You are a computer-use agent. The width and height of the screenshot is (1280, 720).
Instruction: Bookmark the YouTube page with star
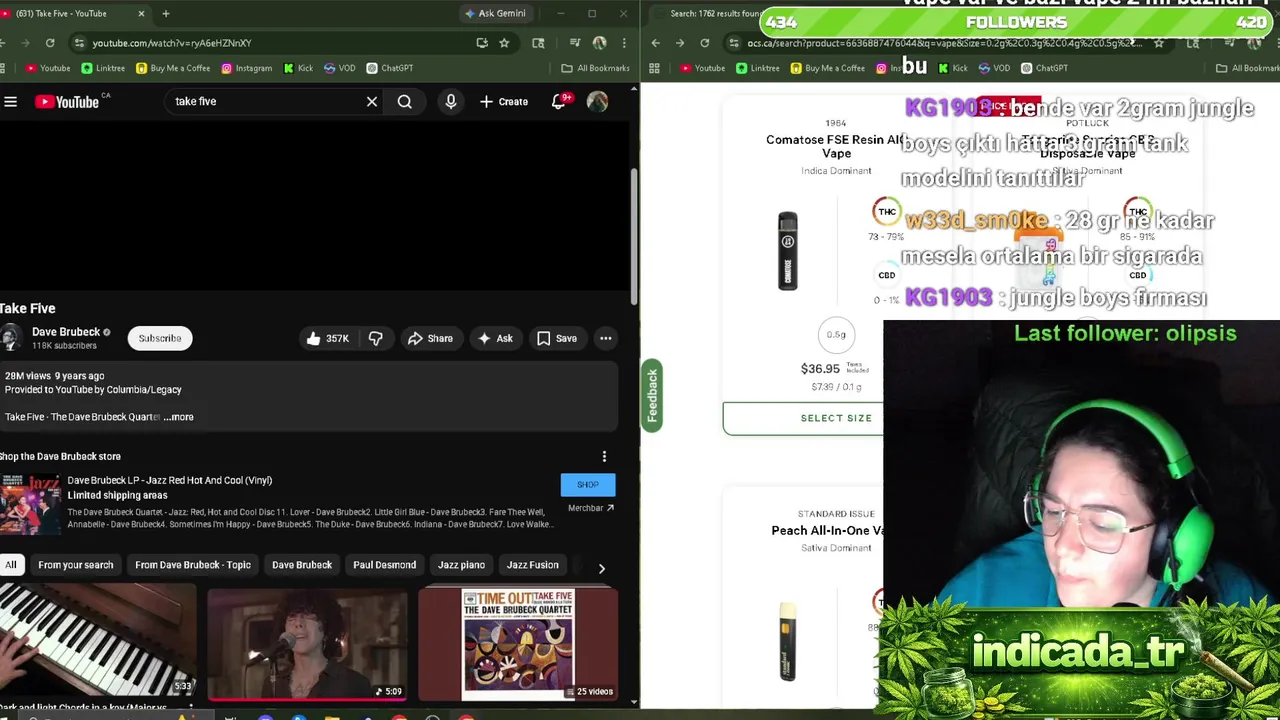point(504,43)
